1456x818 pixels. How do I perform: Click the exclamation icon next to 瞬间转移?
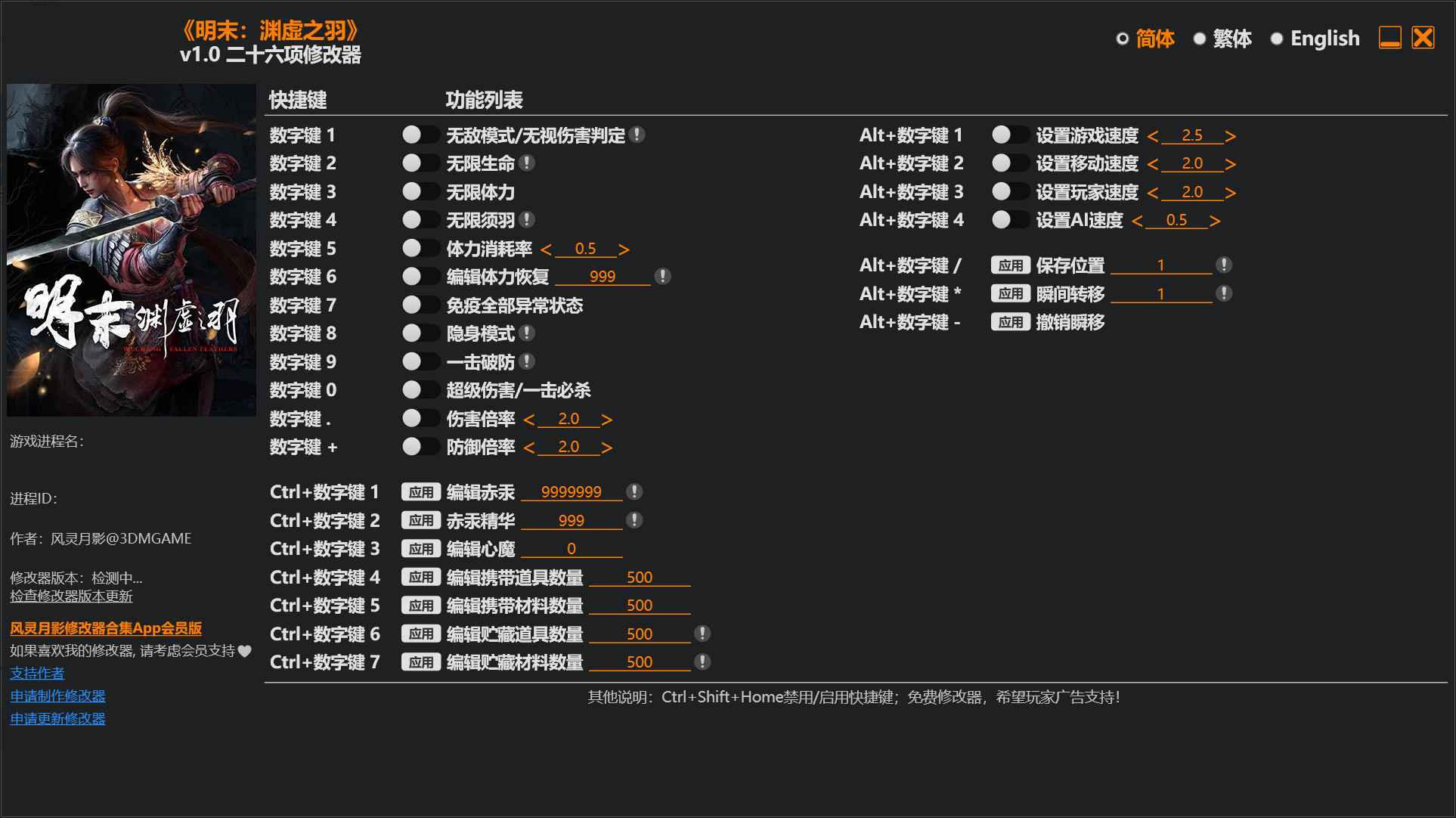pos(1222,293)
